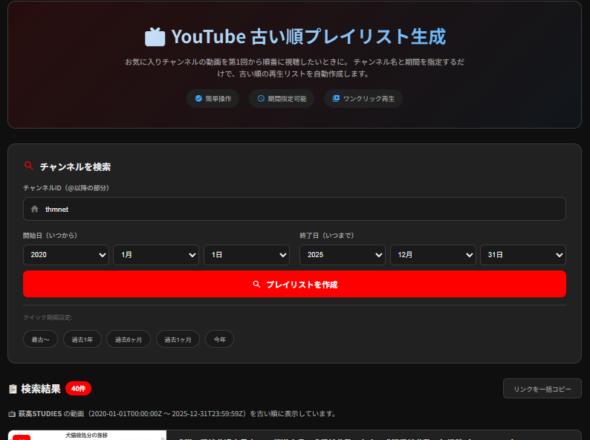Click the YouTube 古い順プレイリスト生成 heading
The height and width of the screenshot is (440, 590).
[309, 37]
